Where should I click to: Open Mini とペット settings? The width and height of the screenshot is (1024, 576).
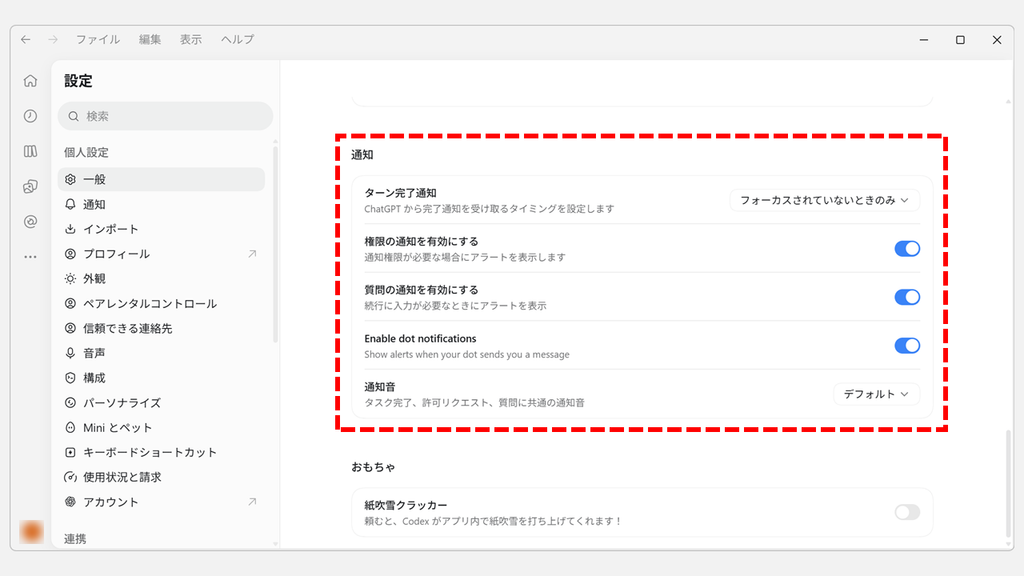point(161,428)
